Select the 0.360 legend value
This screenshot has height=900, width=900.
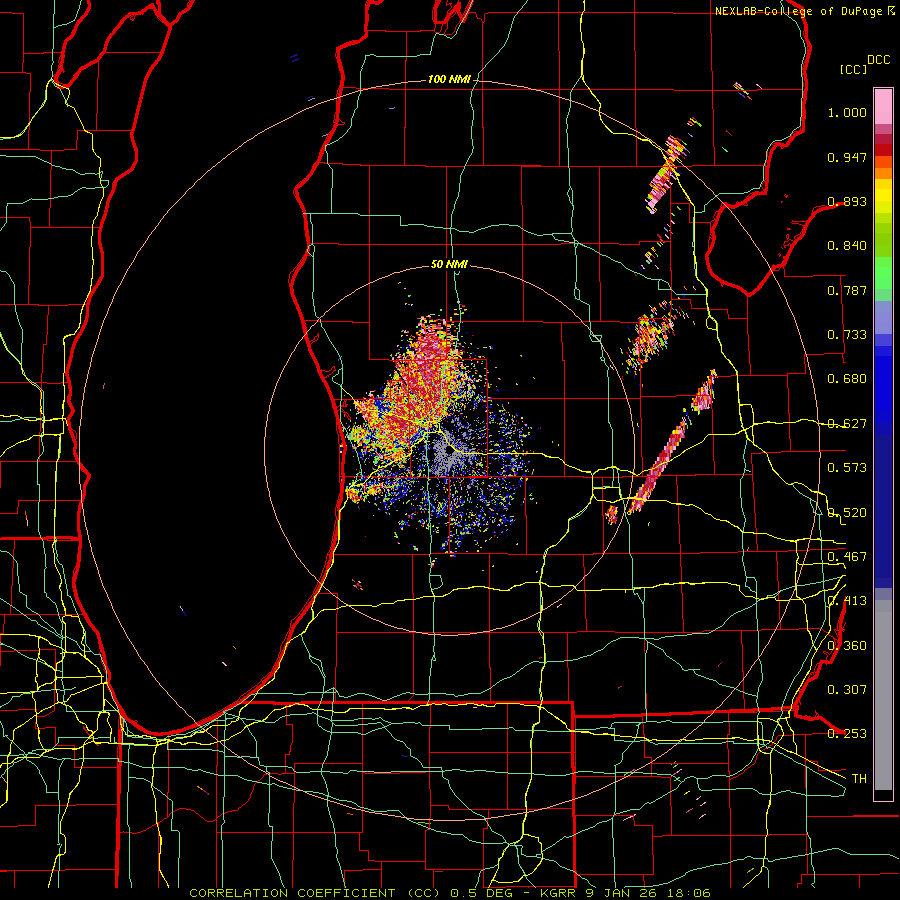[x=847, y=646]
